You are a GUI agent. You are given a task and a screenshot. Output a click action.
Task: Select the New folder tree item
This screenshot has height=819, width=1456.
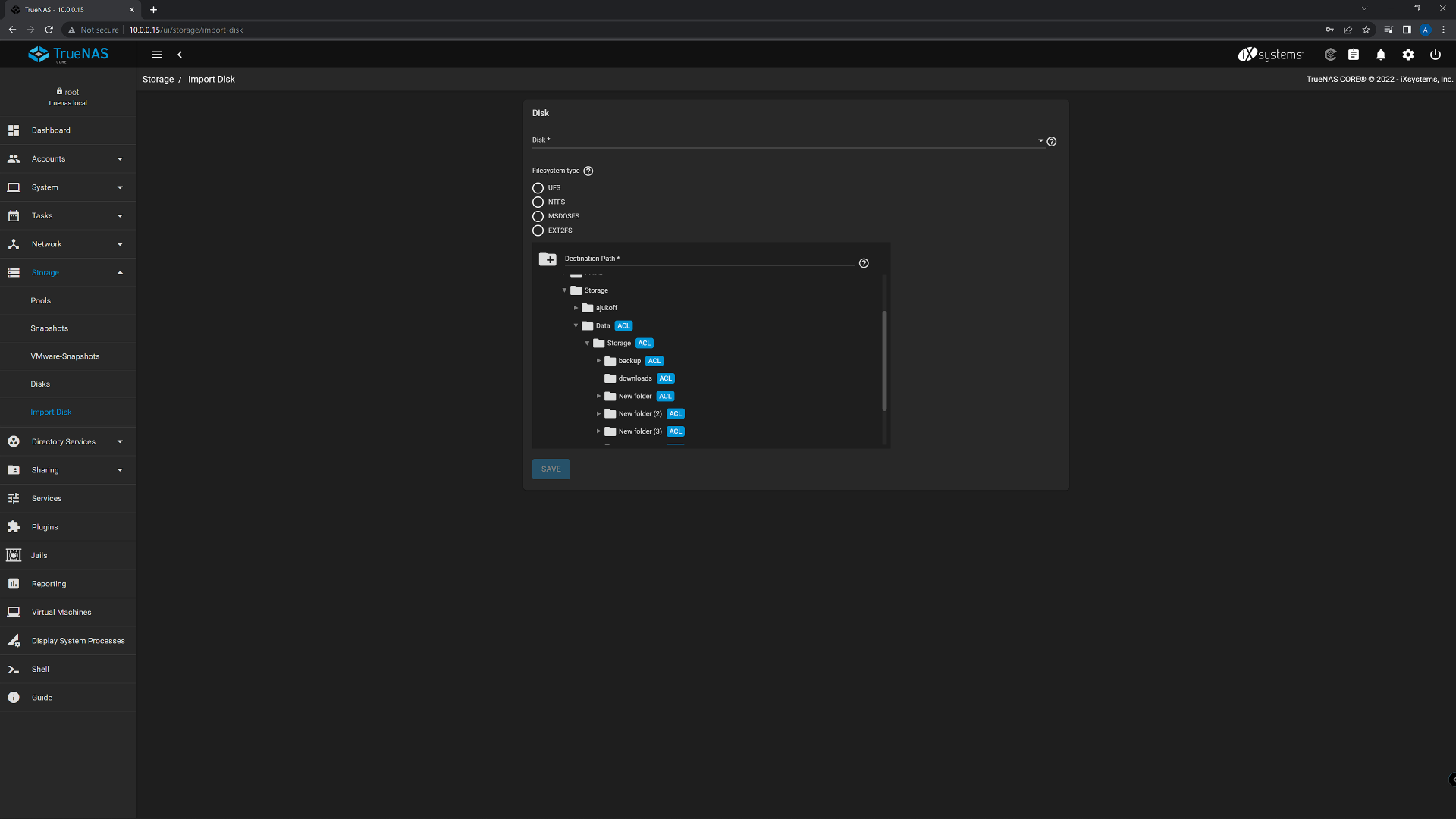coord(635,397)
